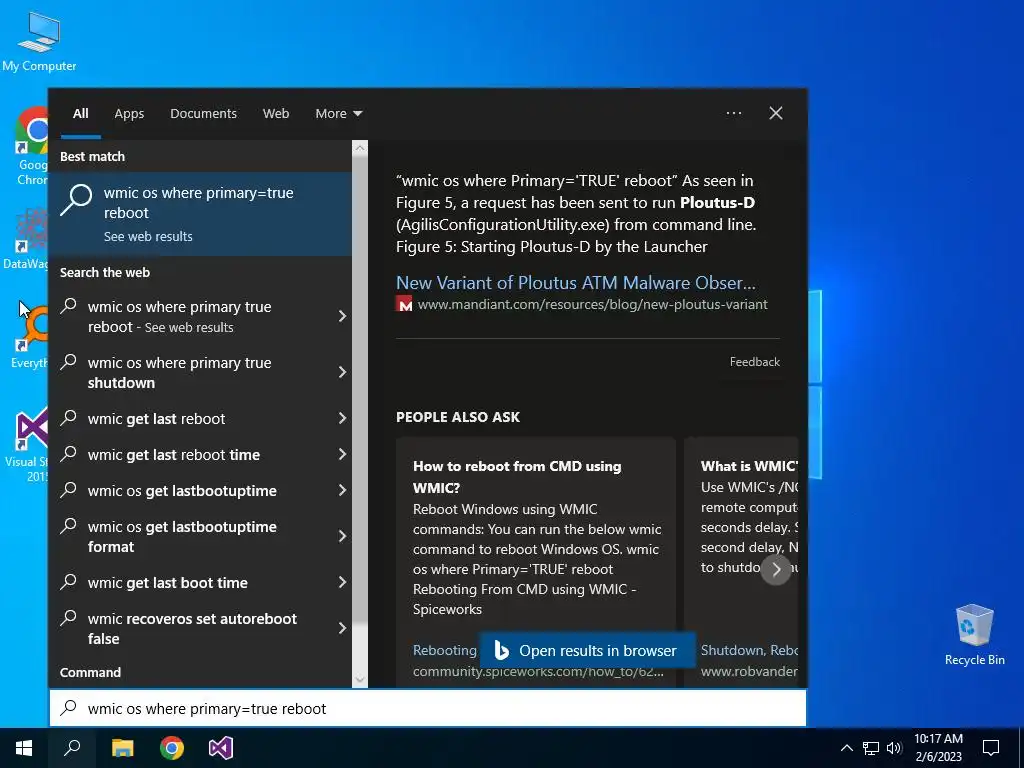Click the taskbar search magnifier icon
The height and width of the screenshot is (768, 1024).
click(x=72, y=748)
